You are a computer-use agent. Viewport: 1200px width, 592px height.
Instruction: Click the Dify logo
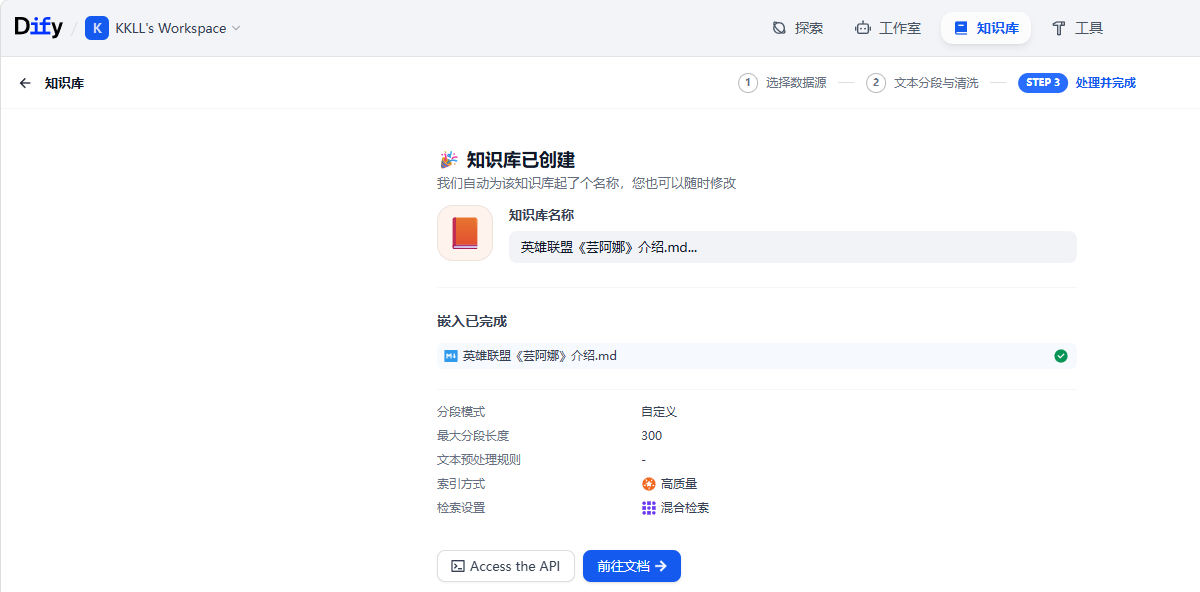click(38, 28)
